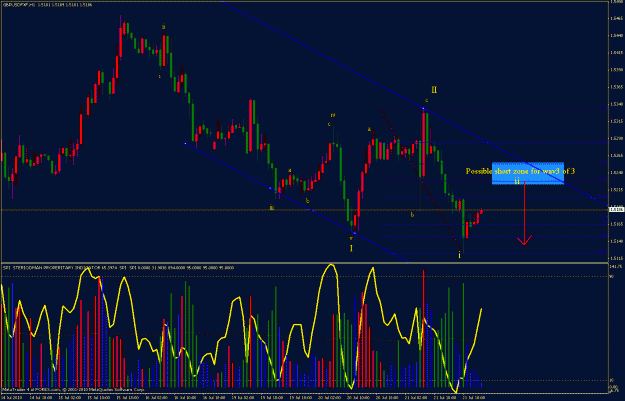625x401 pixels.
Task: Click the current price tag 1.5186 on price axis
Action: [x=617, y=208]
